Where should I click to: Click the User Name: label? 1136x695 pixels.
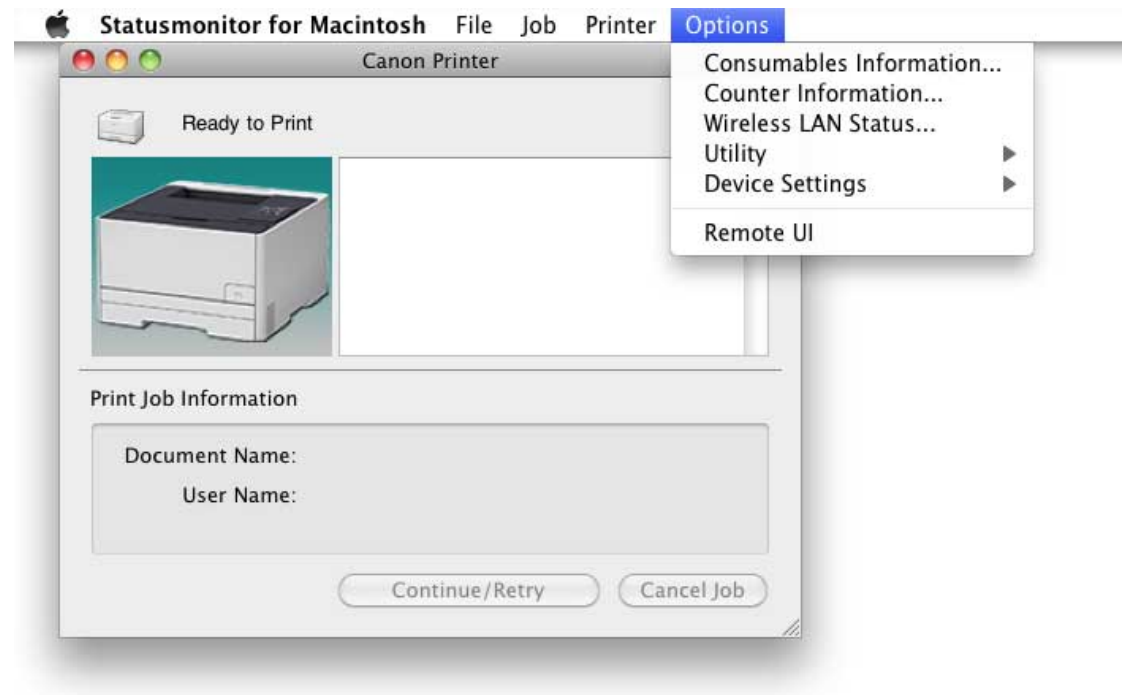(239, 495)
